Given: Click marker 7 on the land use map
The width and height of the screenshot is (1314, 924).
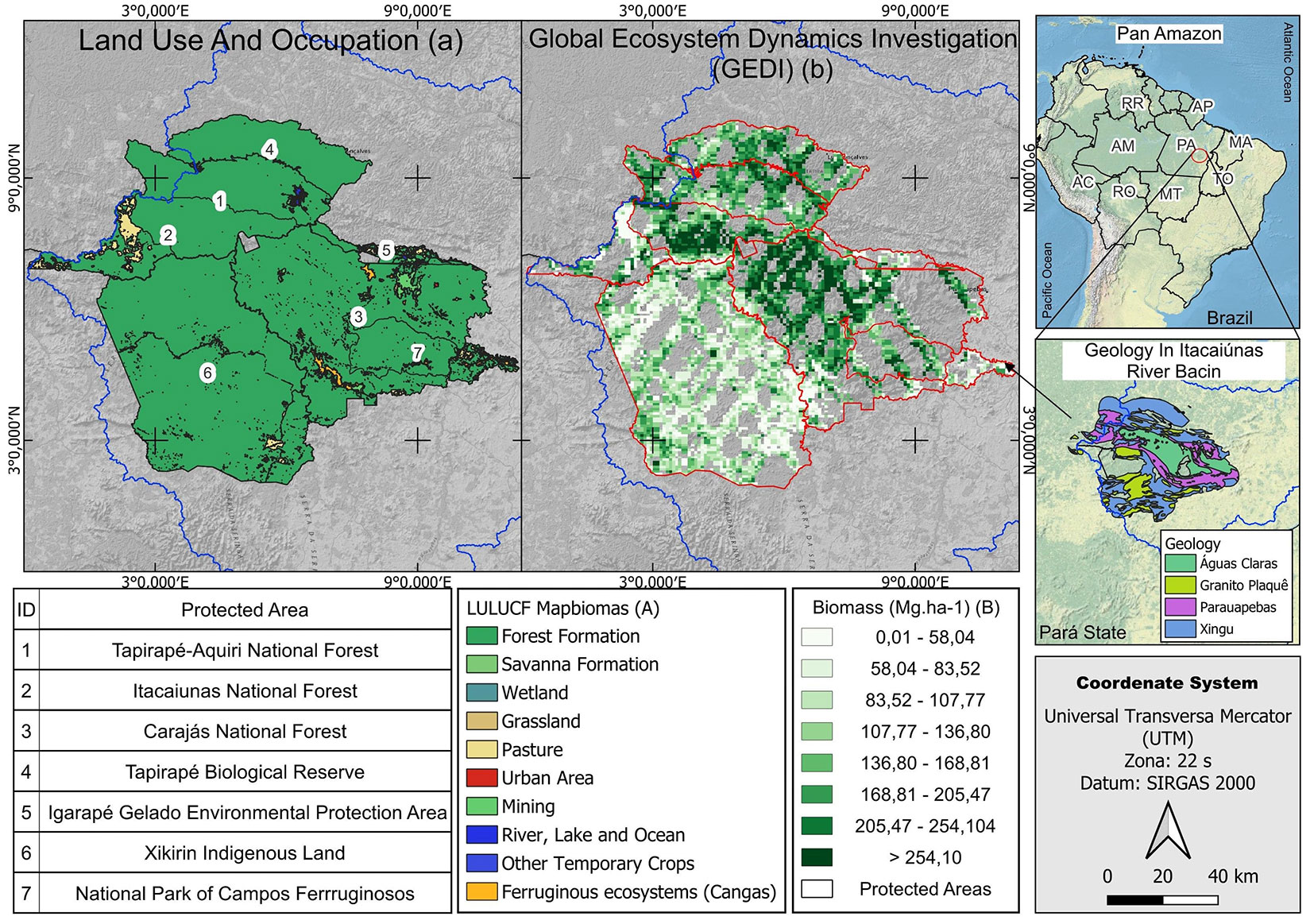Looking at the screenshot, I should 417,353.
